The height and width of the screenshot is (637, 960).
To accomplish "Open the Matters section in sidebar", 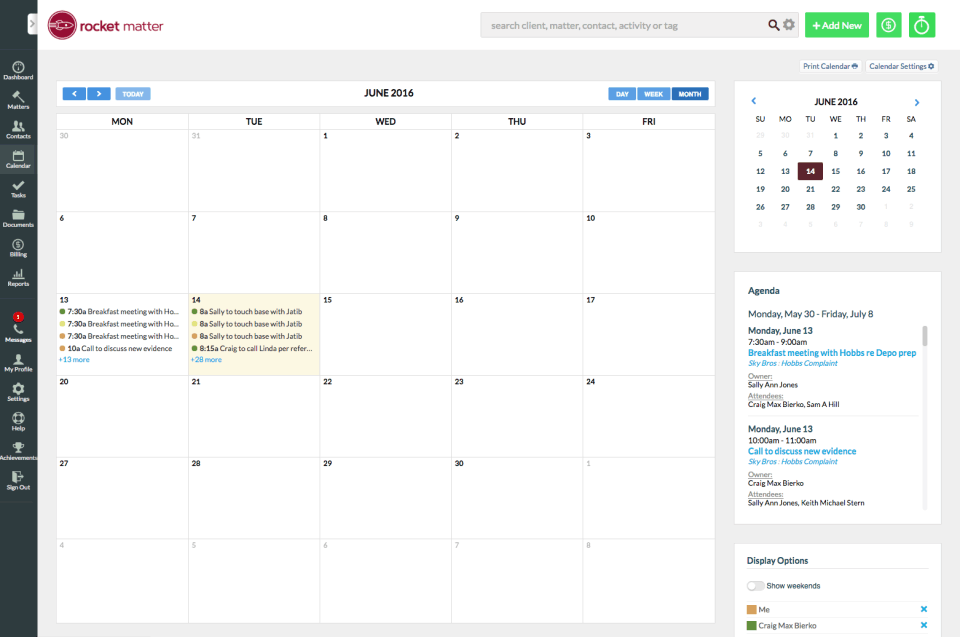I will click(18, 100).
